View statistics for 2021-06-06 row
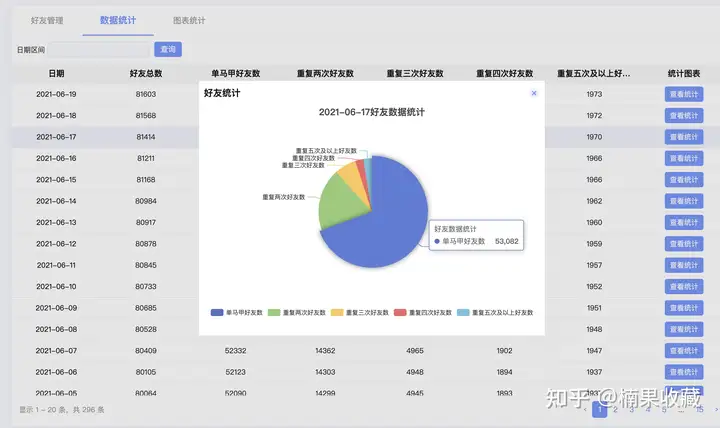This screenshot has height=428, width=720. pyautogui.click(x=684, y=372)
